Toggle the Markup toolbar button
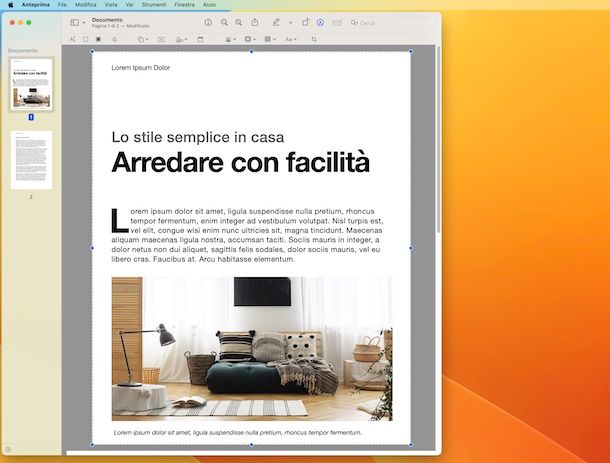Screen dimensions: 610x463 (320, 23)
